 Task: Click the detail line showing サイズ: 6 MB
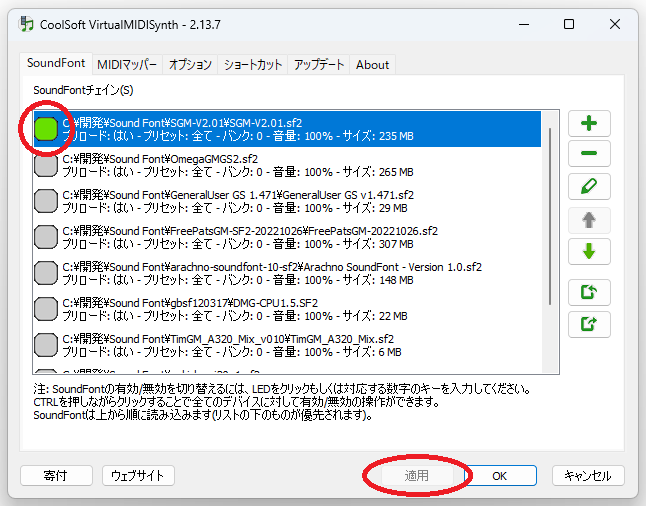(x=232, y=352)
